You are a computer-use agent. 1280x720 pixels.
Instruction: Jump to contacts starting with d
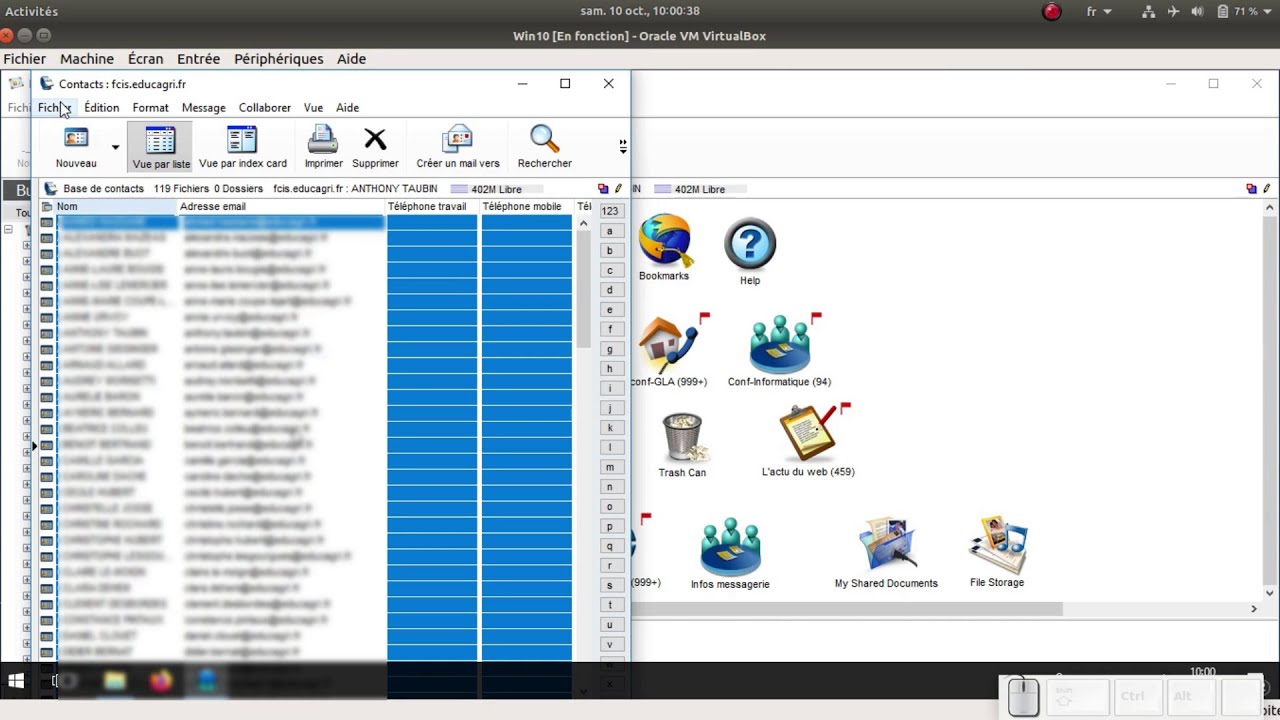point(610,290)
